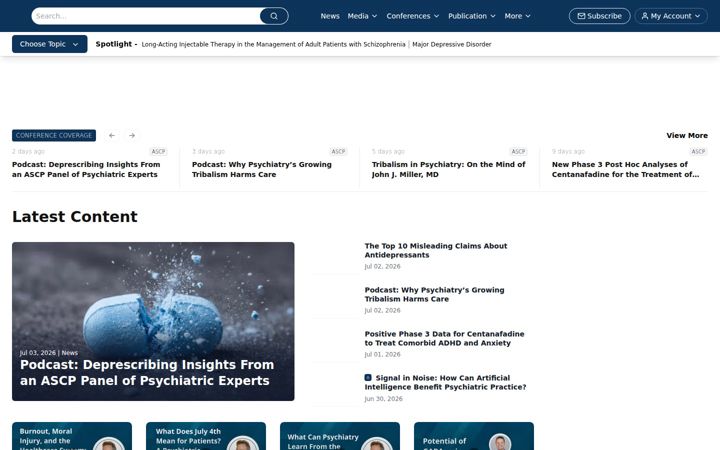Open the My Account user menu

coord(671,16)
